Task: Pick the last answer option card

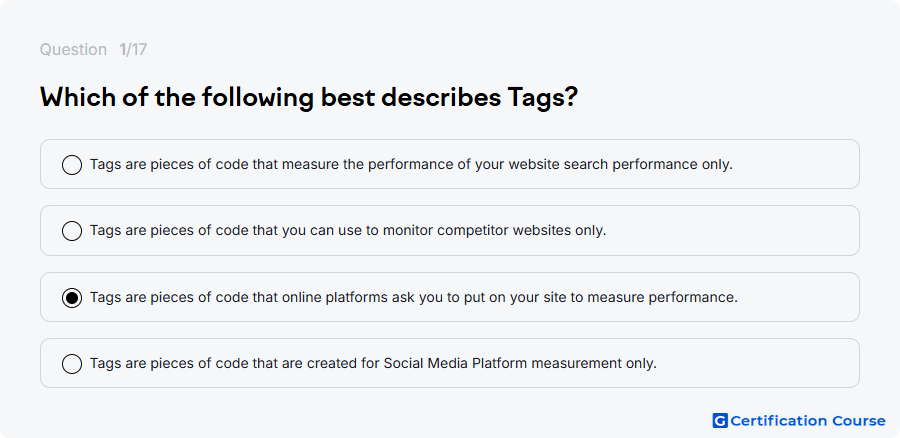Action: pos(449,363)
